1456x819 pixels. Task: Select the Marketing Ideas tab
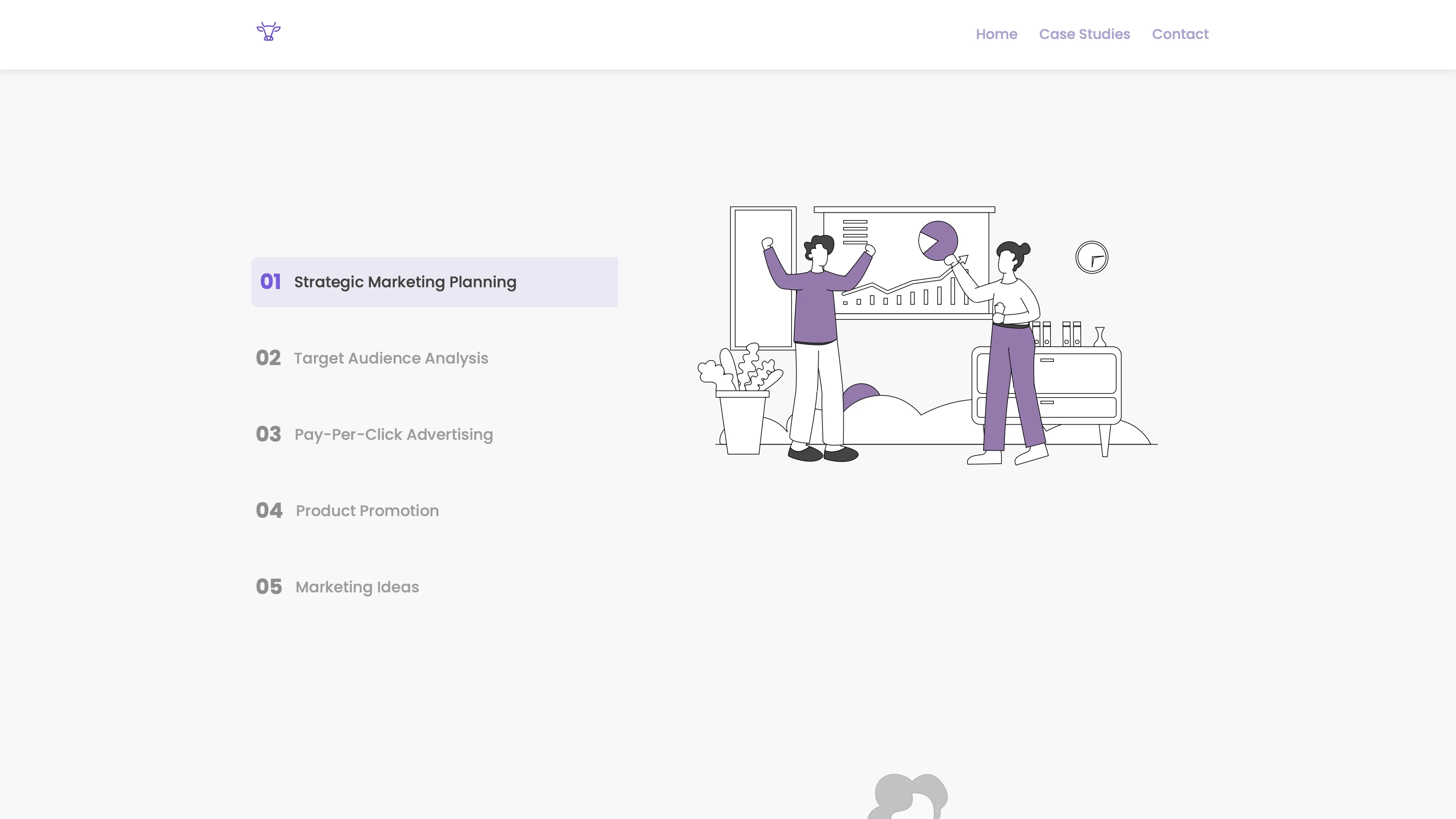(435, 587)
